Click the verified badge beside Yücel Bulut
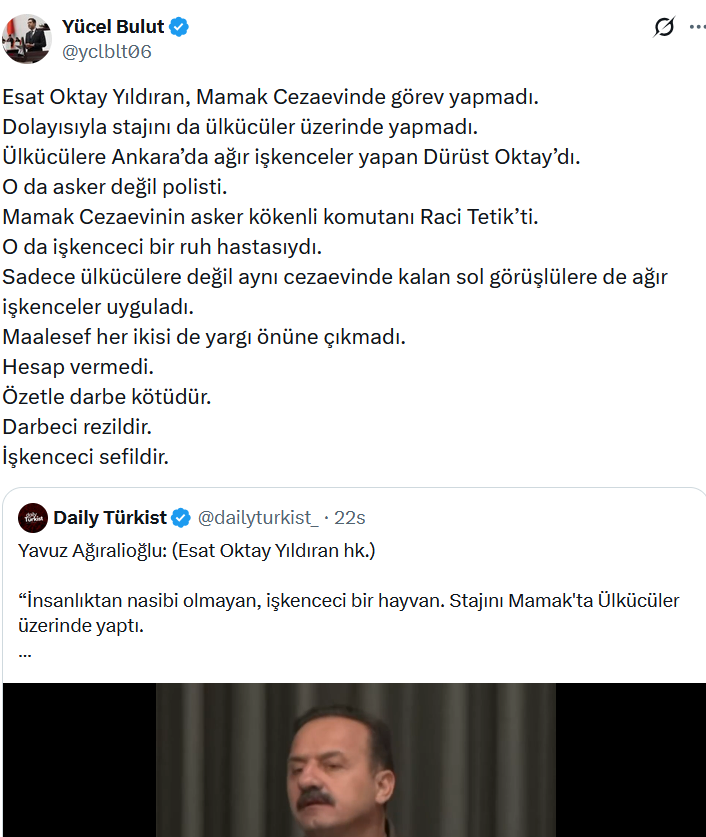This screenshot has width=706, height=837. click(180, 27)
